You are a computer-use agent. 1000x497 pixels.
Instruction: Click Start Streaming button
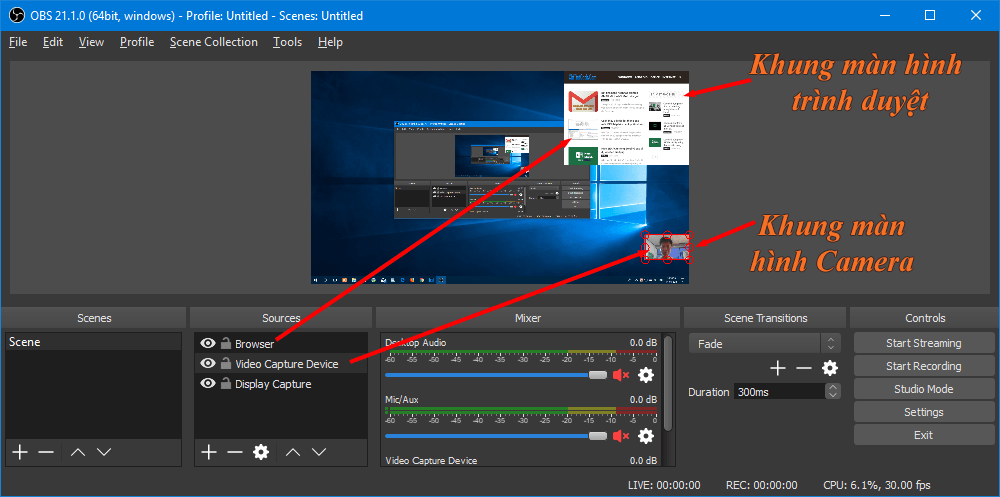click(x=923, y=343)
